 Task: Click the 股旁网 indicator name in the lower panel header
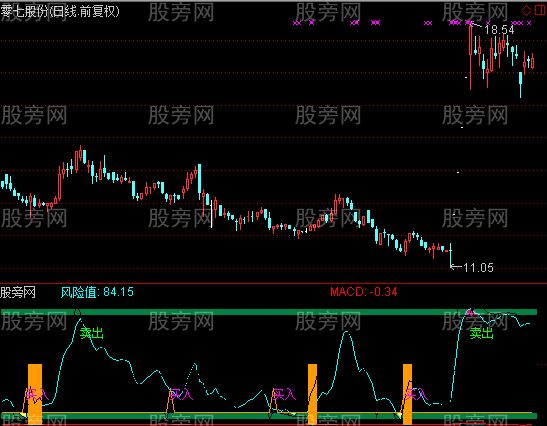pos(18,292)
